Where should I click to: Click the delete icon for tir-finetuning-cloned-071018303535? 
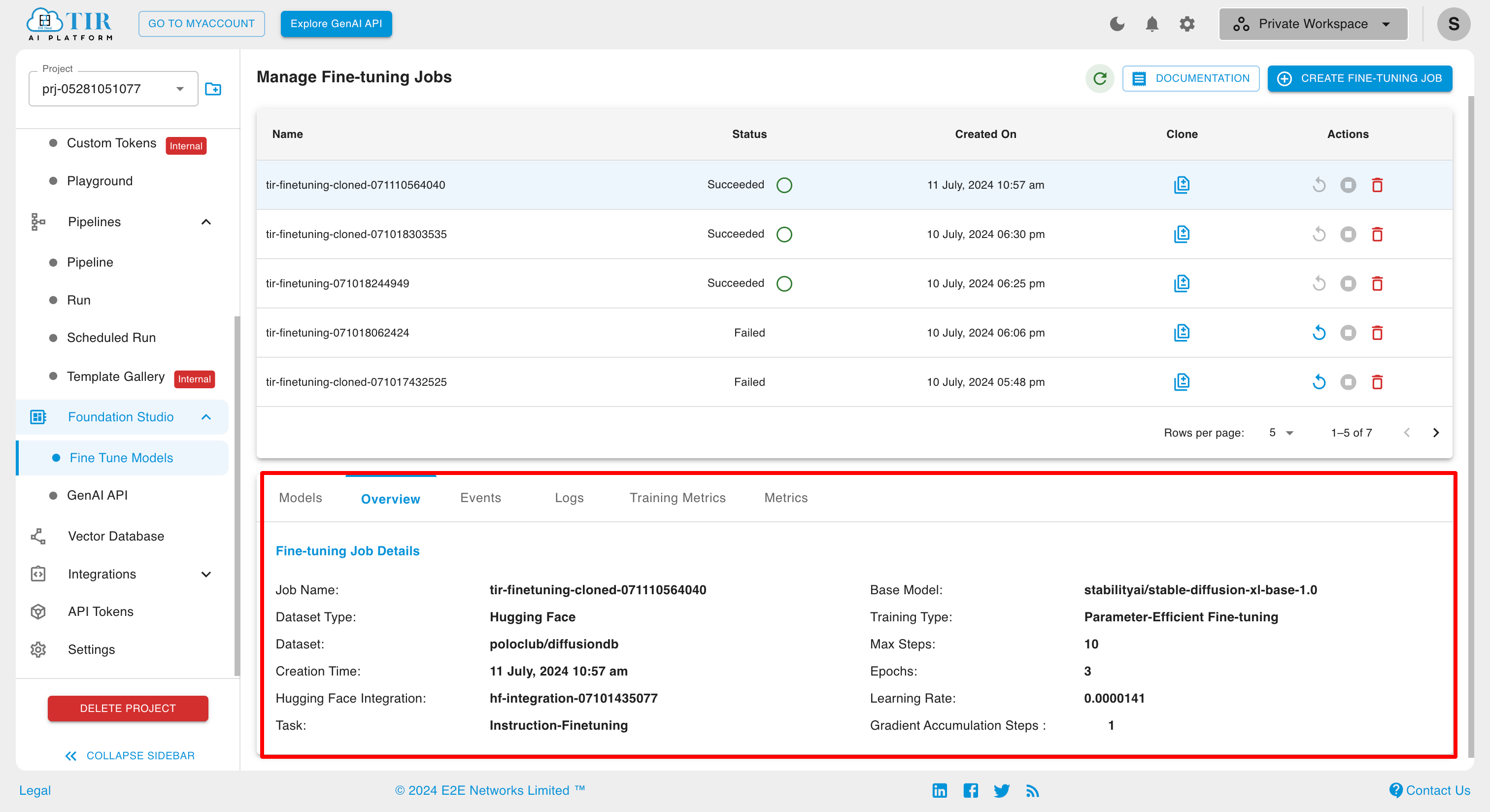pyautogui.click(x=1378, y=233)
